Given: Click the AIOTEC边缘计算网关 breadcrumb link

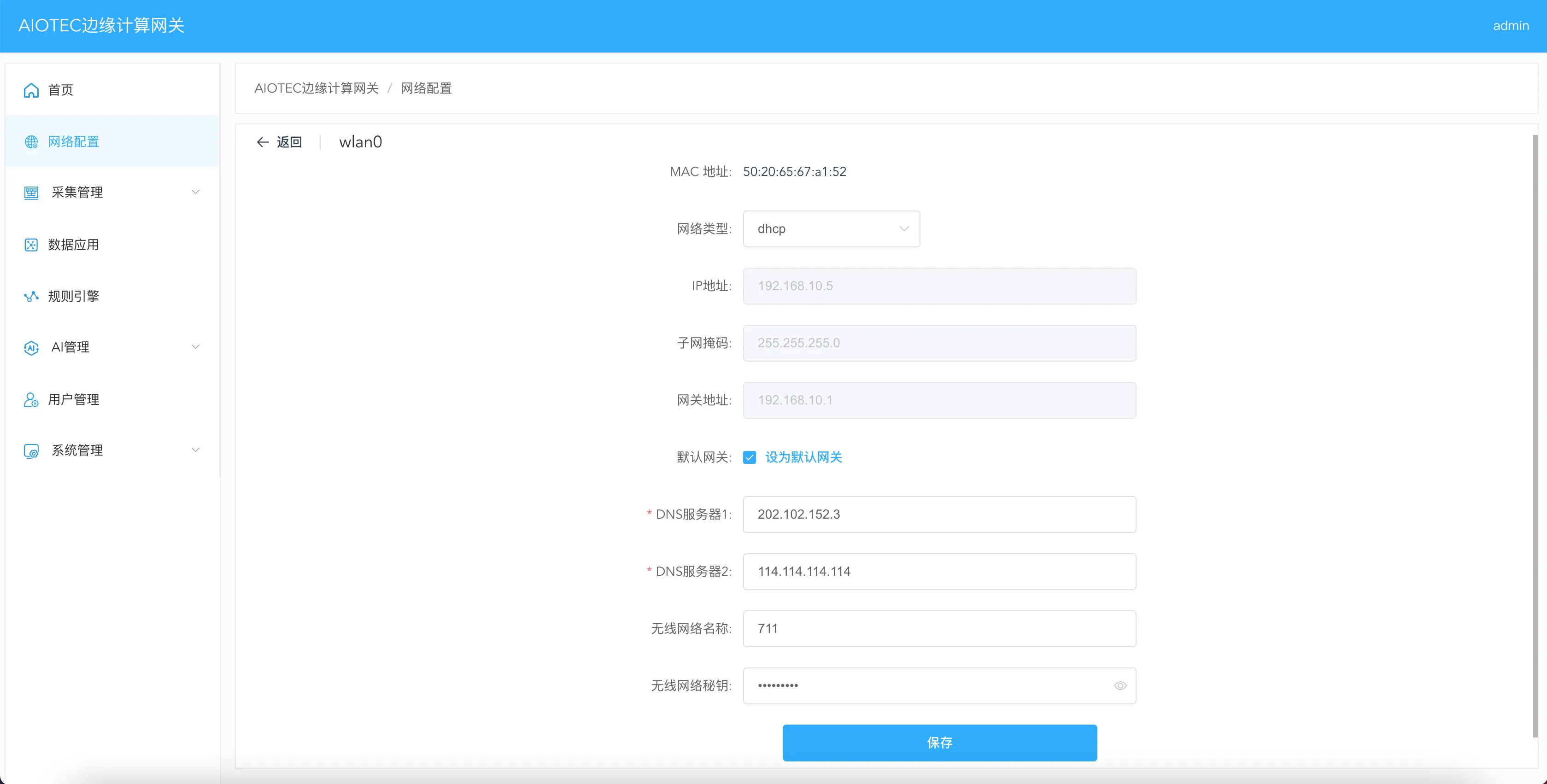Looking at the screenshot, I should (316, 88).
